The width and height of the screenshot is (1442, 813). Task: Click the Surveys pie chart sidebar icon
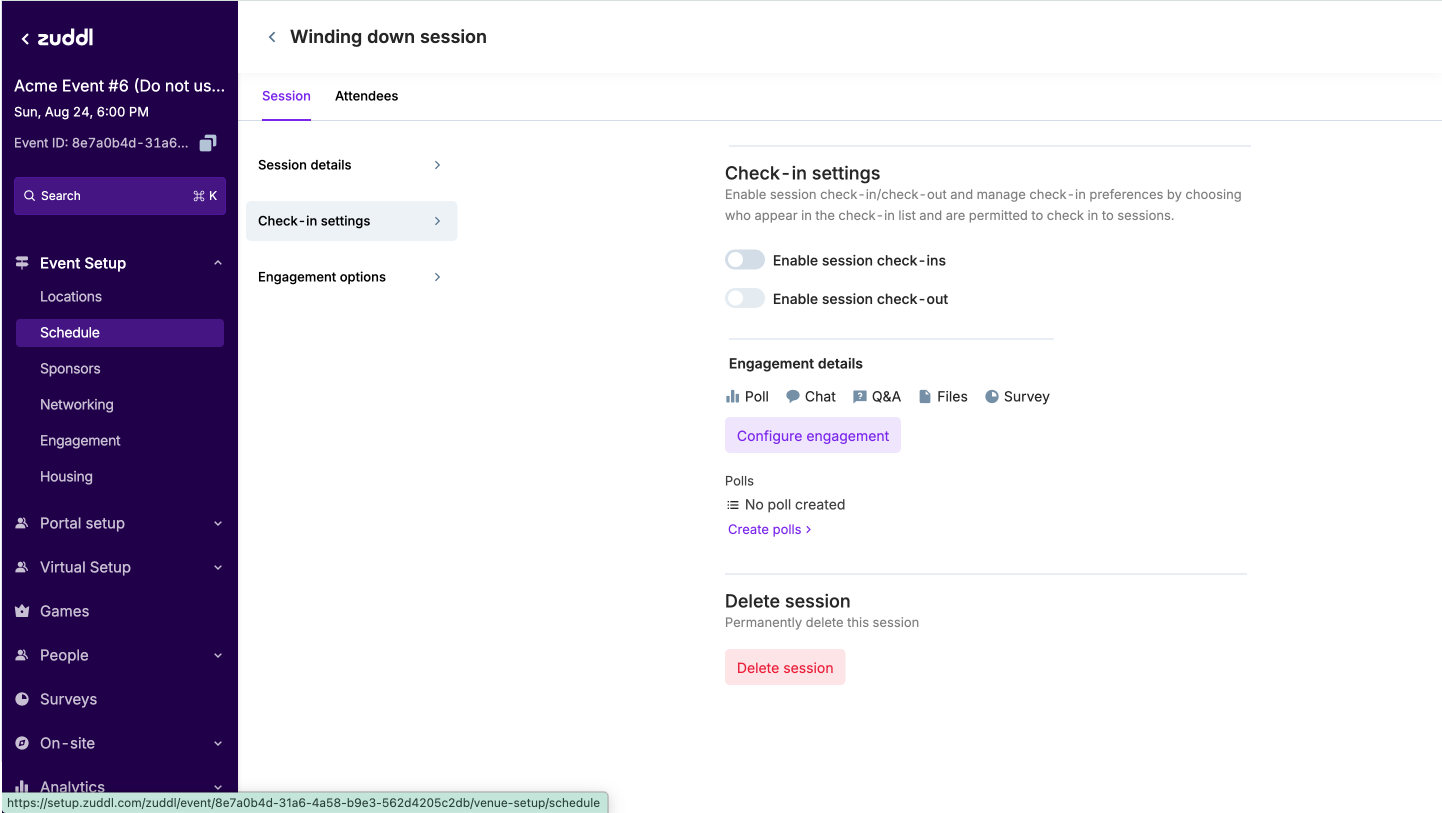pos(22,699)
